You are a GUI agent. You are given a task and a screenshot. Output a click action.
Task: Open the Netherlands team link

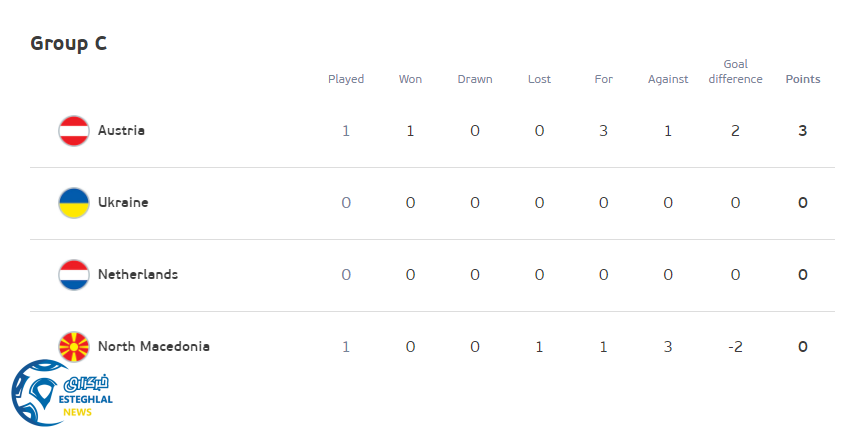(137, 275)
